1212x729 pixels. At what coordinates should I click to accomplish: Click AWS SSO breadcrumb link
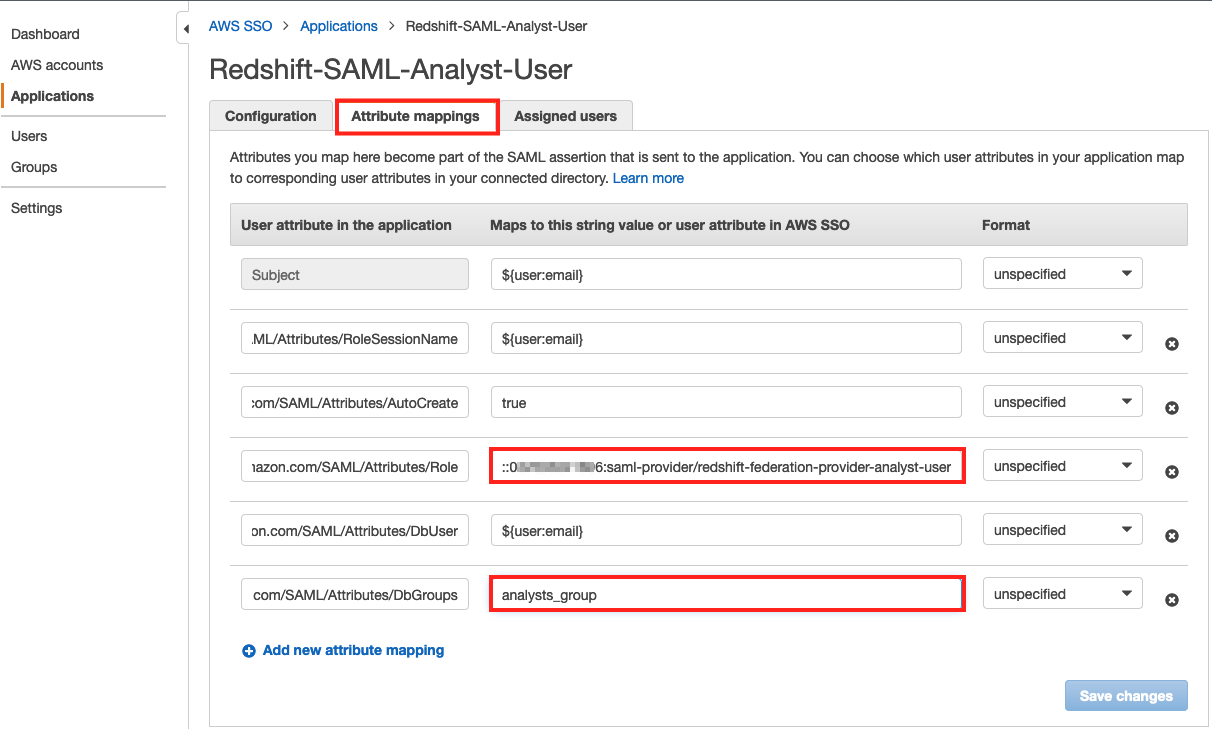click(240, 26)
